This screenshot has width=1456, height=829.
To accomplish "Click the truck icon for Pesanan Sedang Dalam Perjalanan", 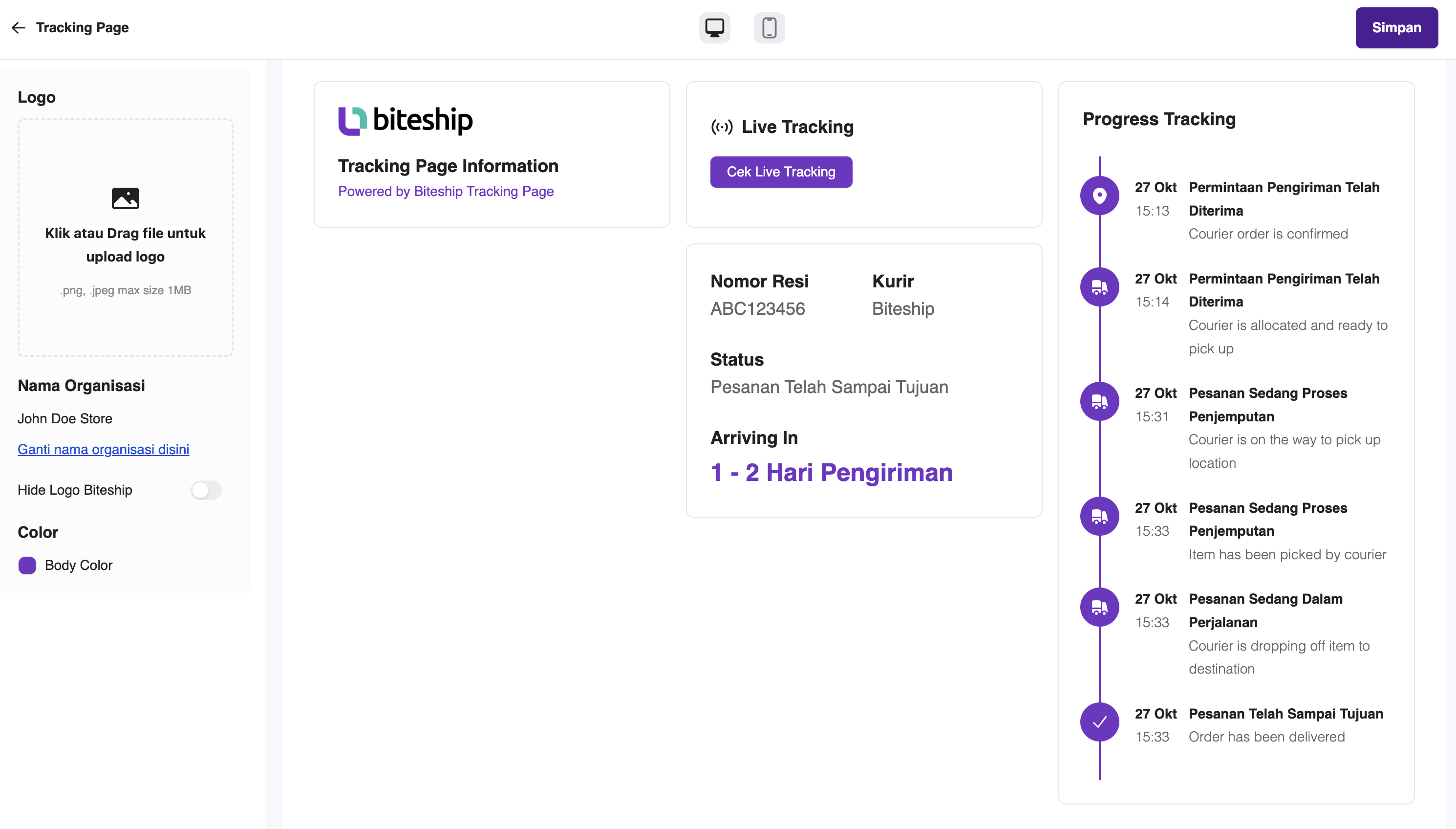I will (x=1100, y=608).
